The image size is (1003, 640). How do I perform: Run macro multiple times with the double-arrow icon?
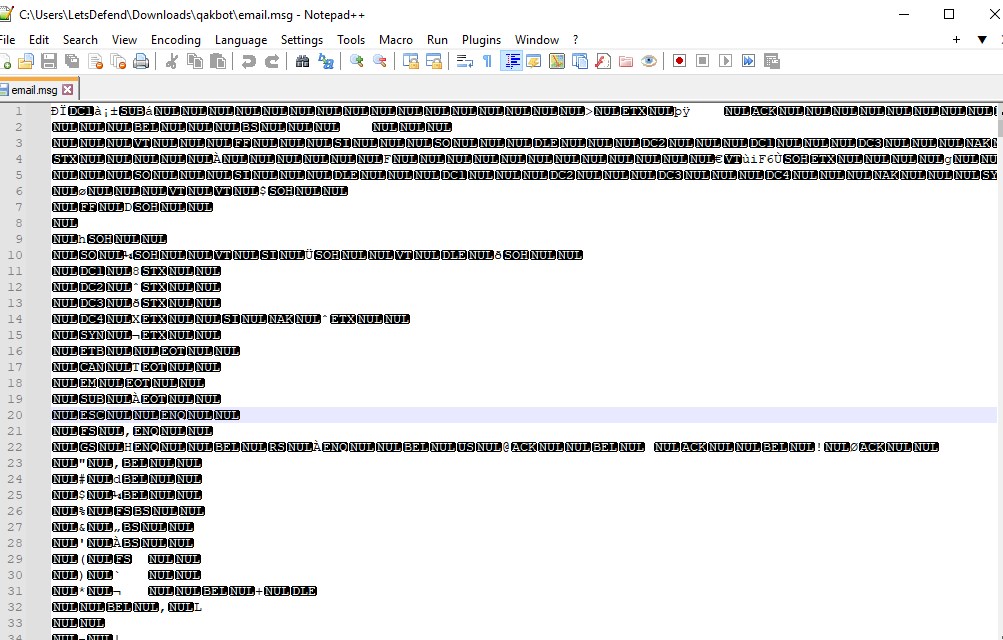(748, 61)
